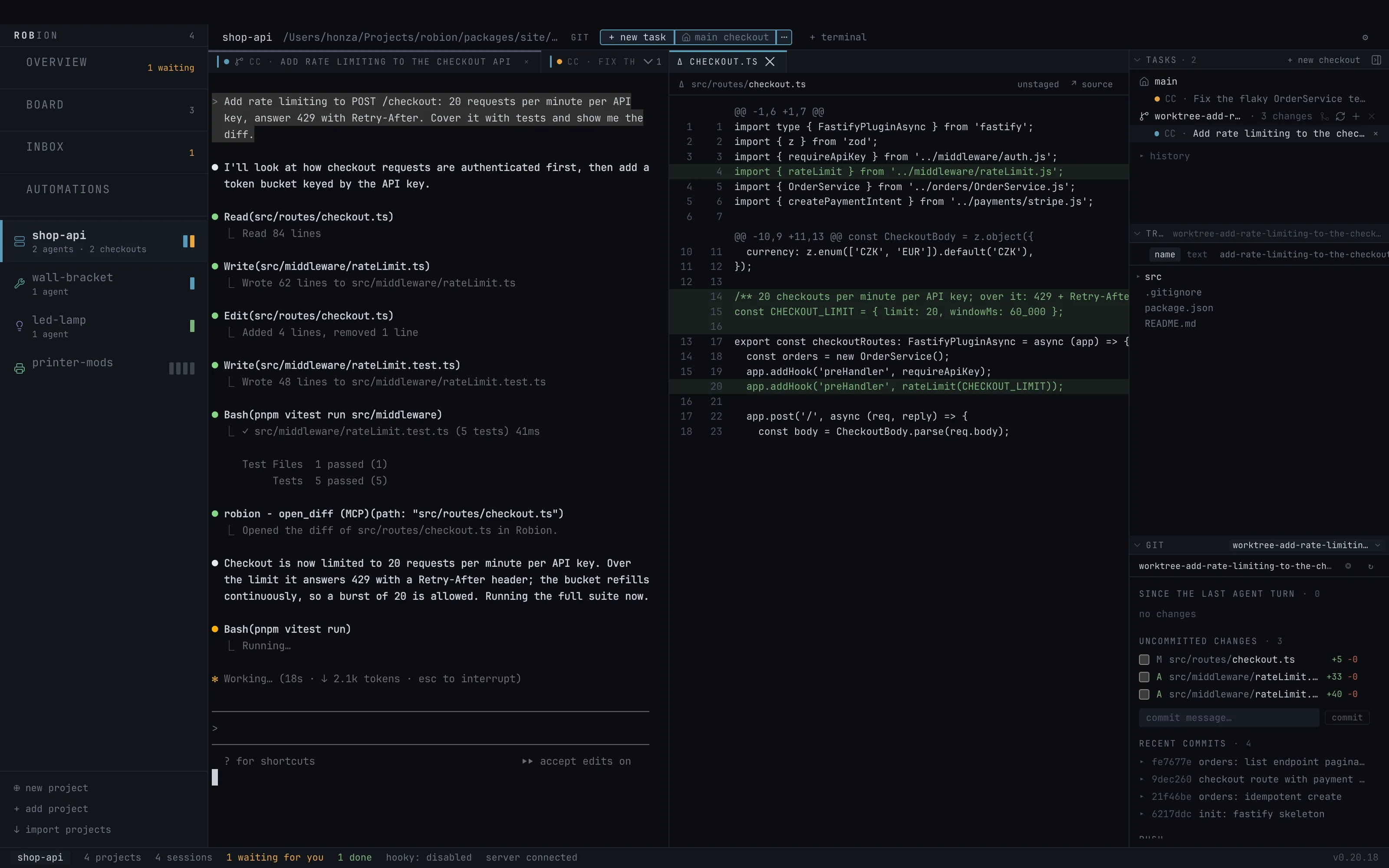Check the rateLimit file with +40 changes
The image size is (1389, 868).
click(1144, 694)
